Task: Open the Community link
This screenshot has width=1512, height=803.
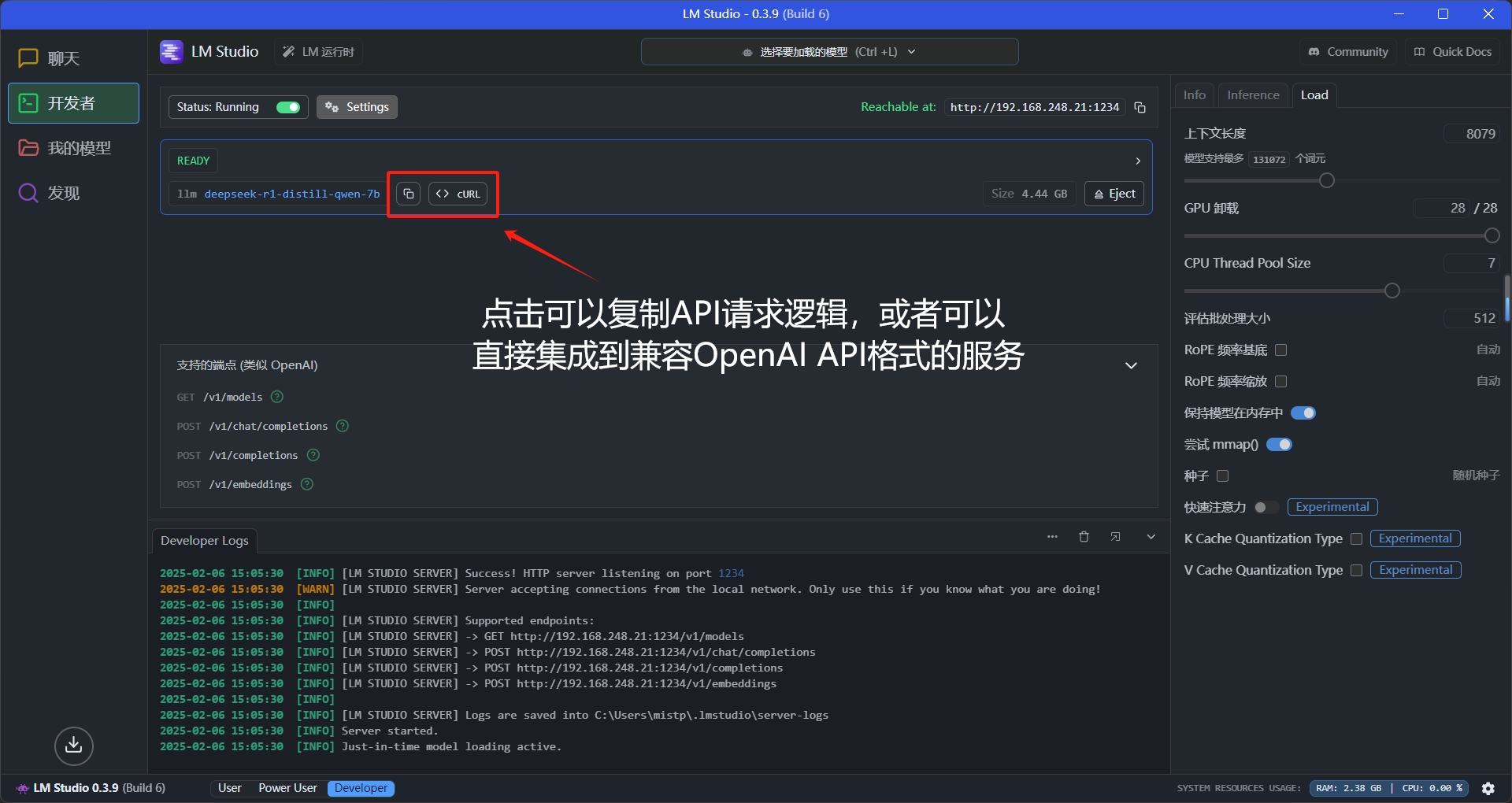Action: (x=1348, y=52)
